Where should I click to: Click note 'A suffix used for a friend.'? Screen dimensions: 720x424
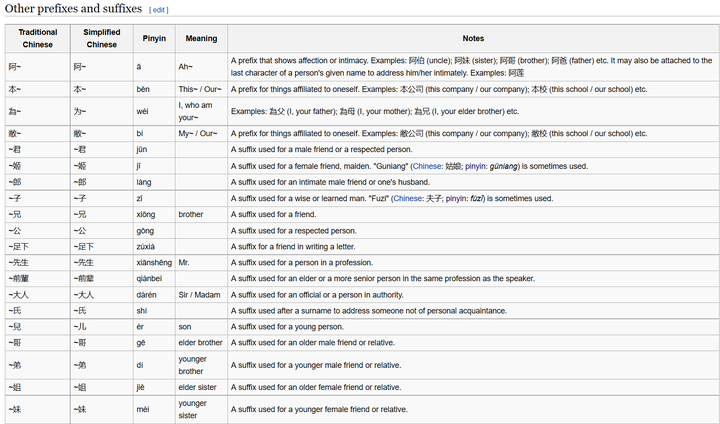[x=274, y=215]
